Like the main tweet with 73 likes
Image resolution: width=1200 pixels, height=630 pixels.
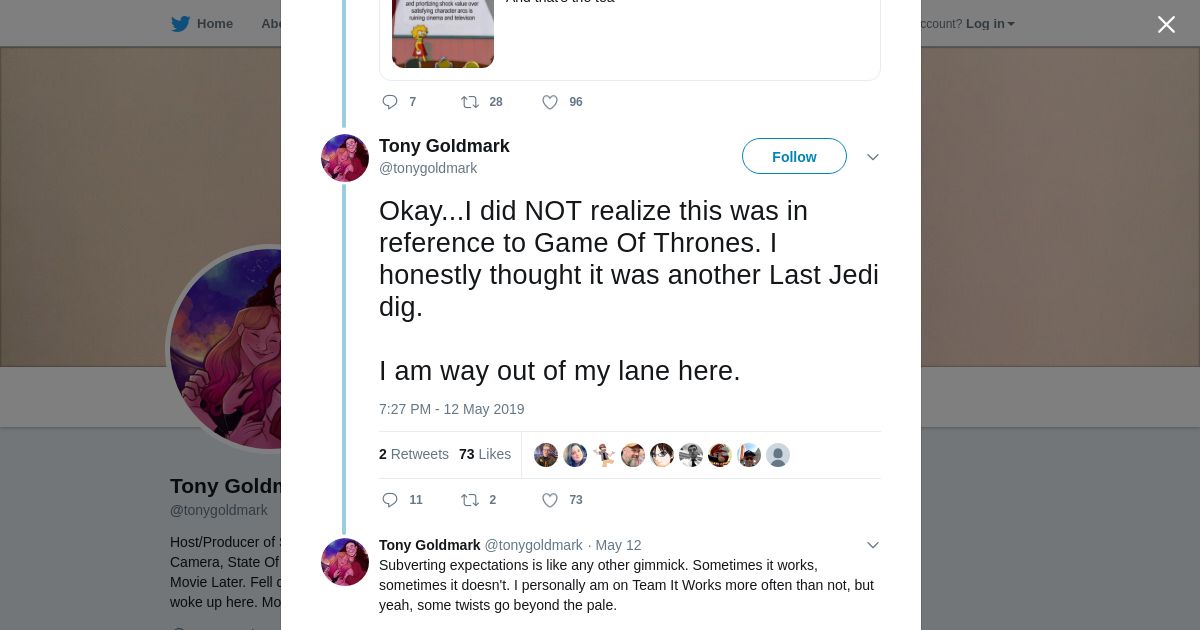point(550,500)
